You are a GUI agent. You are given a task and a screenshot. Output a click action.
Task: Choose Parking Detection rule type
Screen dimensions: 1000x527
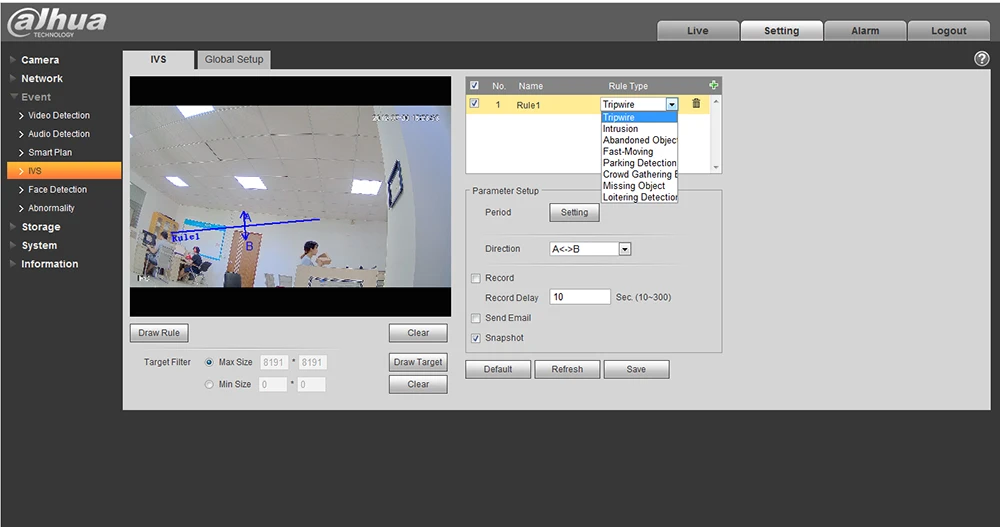pyautogui.click(x=639, y=163)
